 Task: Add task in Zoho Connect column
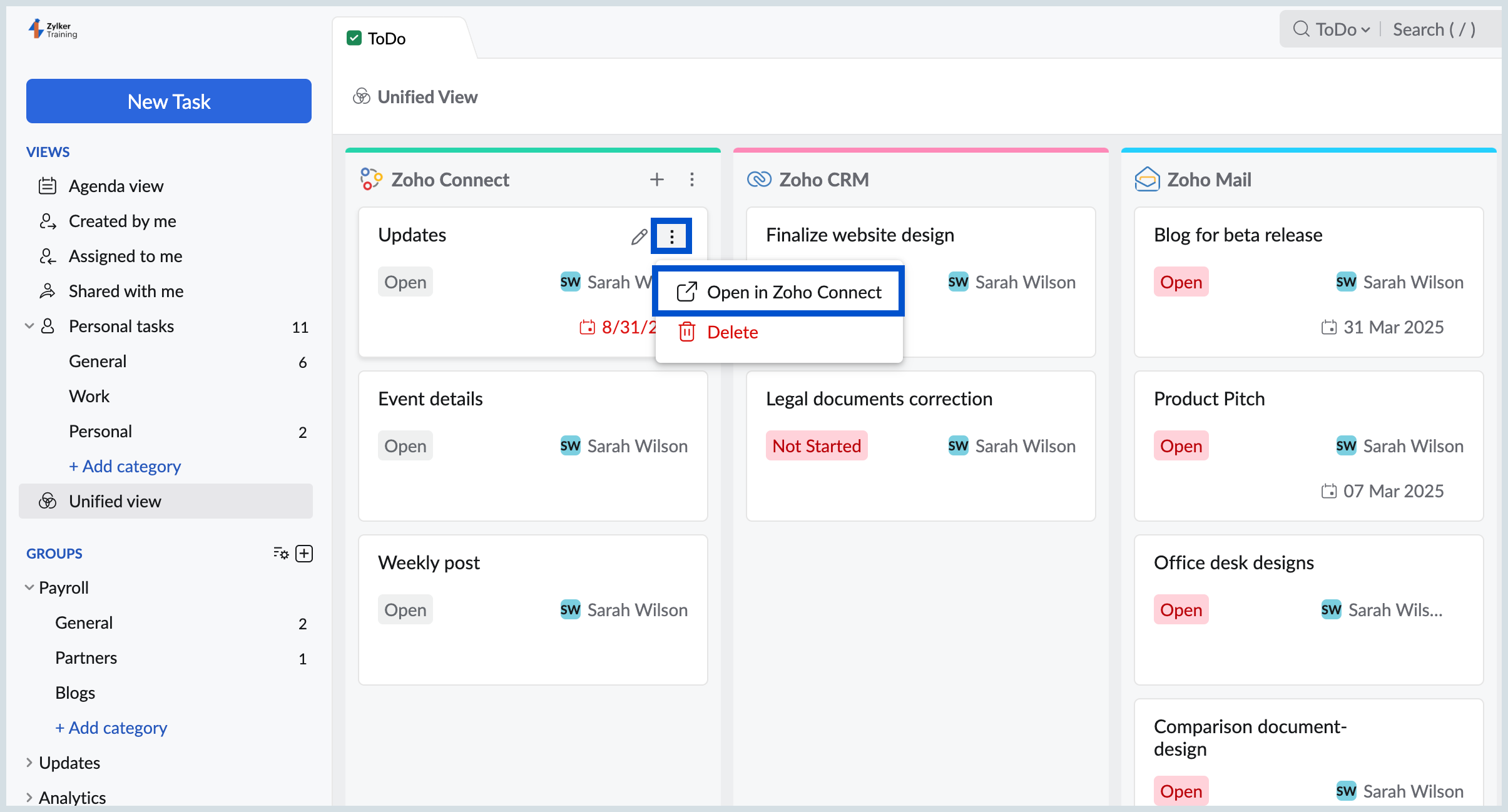point(657,180)
